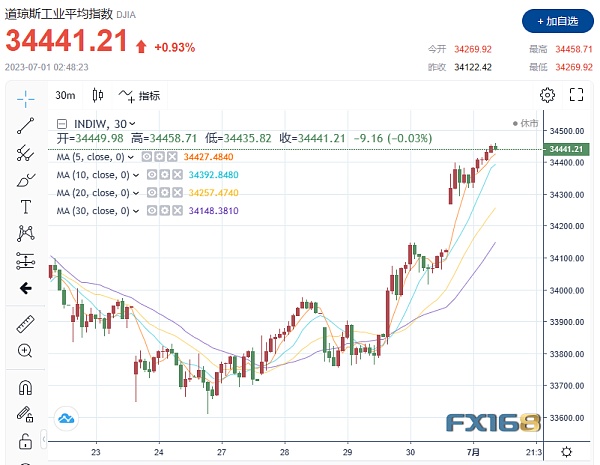The image size is (600, 465).
Task: Expand the INDIW, 30 symbol dropdown
Action: click(132, 124)
